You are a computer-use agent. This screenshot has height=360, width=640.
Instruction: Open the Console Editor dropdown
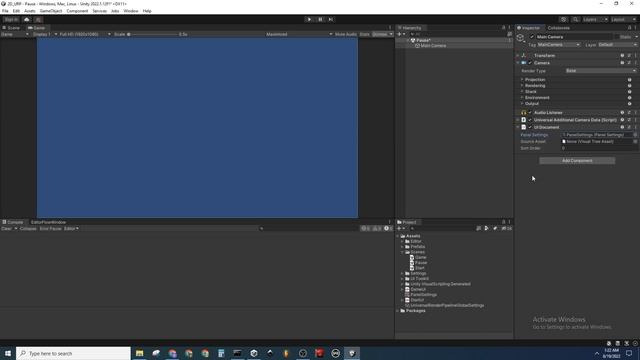[71, 229]
